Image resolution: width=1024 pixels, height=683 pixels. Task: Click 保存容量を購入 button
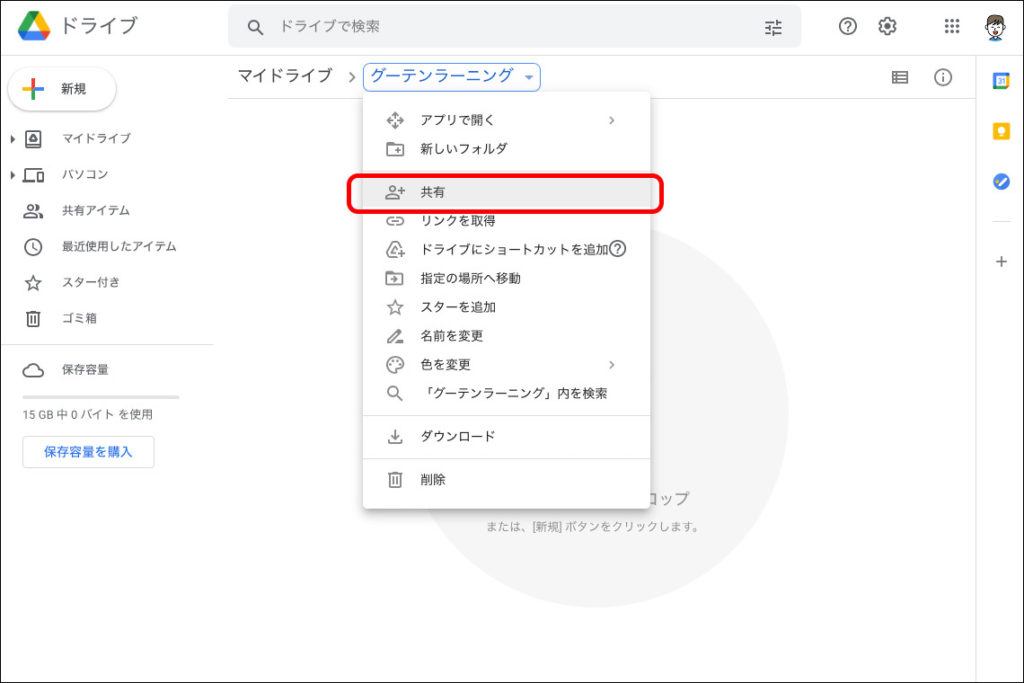pyautogui.click(x=88, y=452)
